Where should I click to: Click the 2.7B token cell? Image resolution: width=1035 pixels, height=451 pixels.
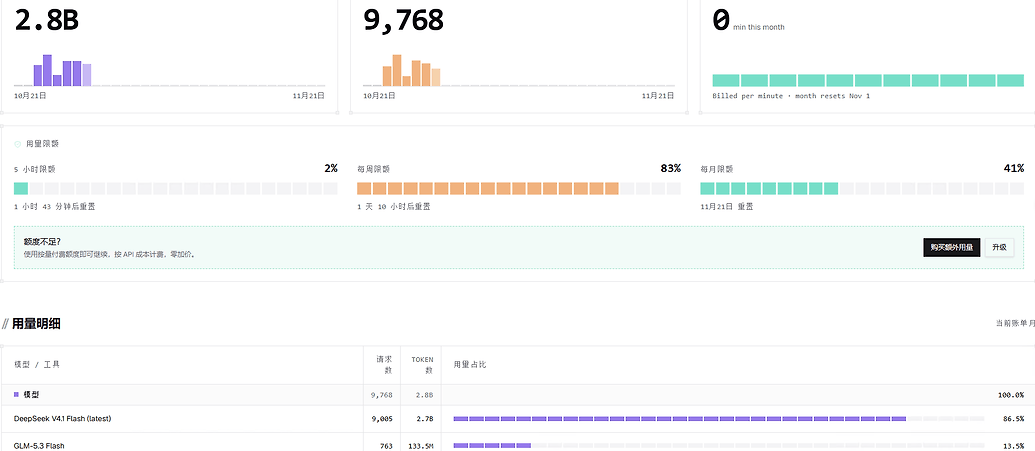coord(425,419)
